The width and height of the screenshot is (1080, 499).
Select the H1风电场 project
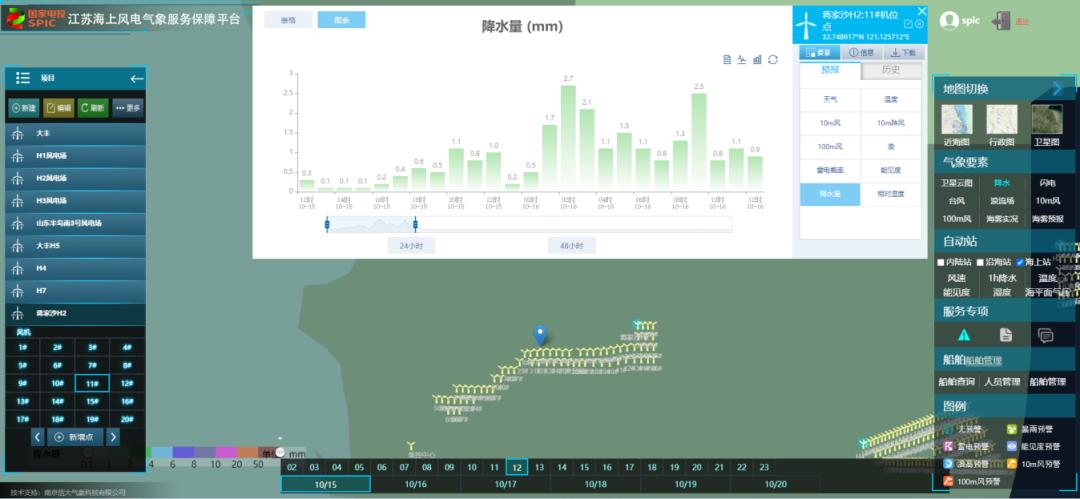coord(75,156)
